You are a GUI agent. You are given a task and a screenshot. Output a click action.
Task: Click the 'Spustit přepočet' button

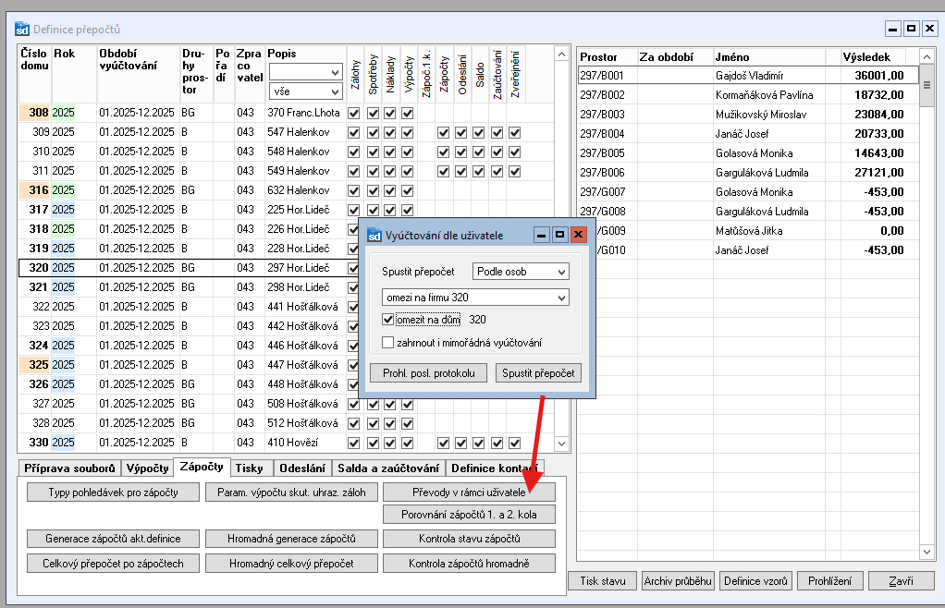[538, 373]
